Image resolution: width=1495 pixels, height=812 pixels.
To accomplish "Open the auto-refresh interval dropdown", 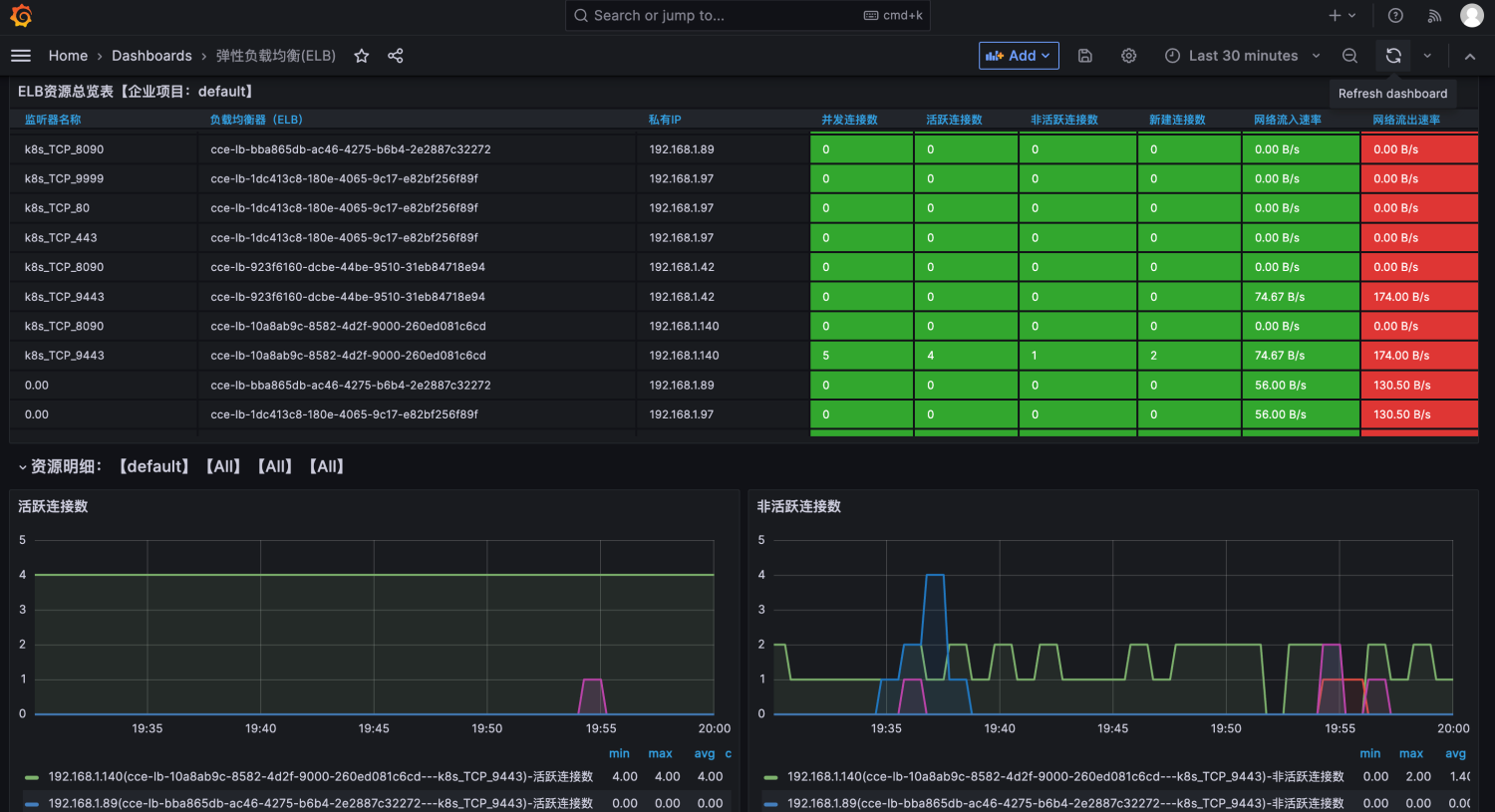I will click(x=1427, y=56).
